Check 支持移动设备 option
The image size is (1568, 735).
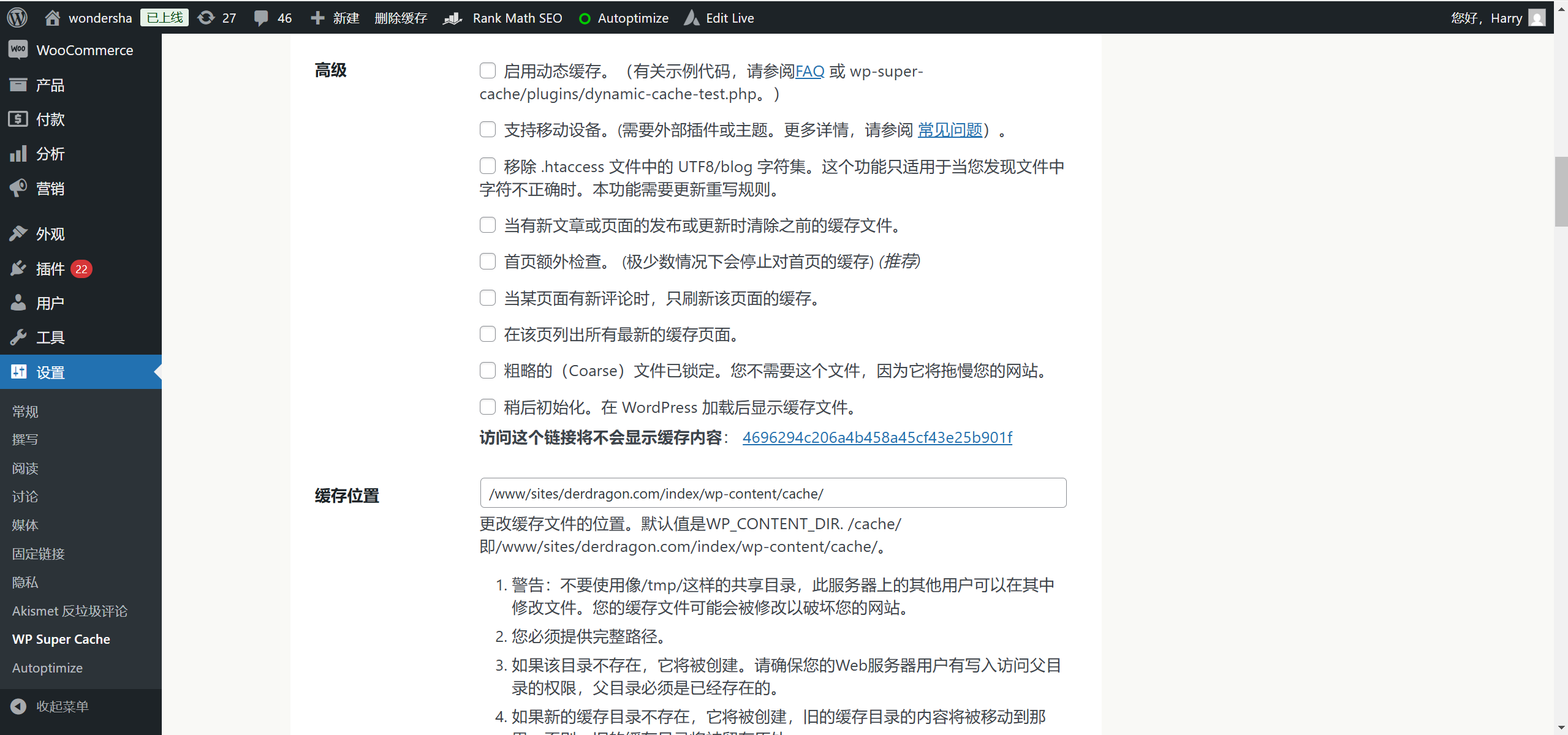point(487,129)
